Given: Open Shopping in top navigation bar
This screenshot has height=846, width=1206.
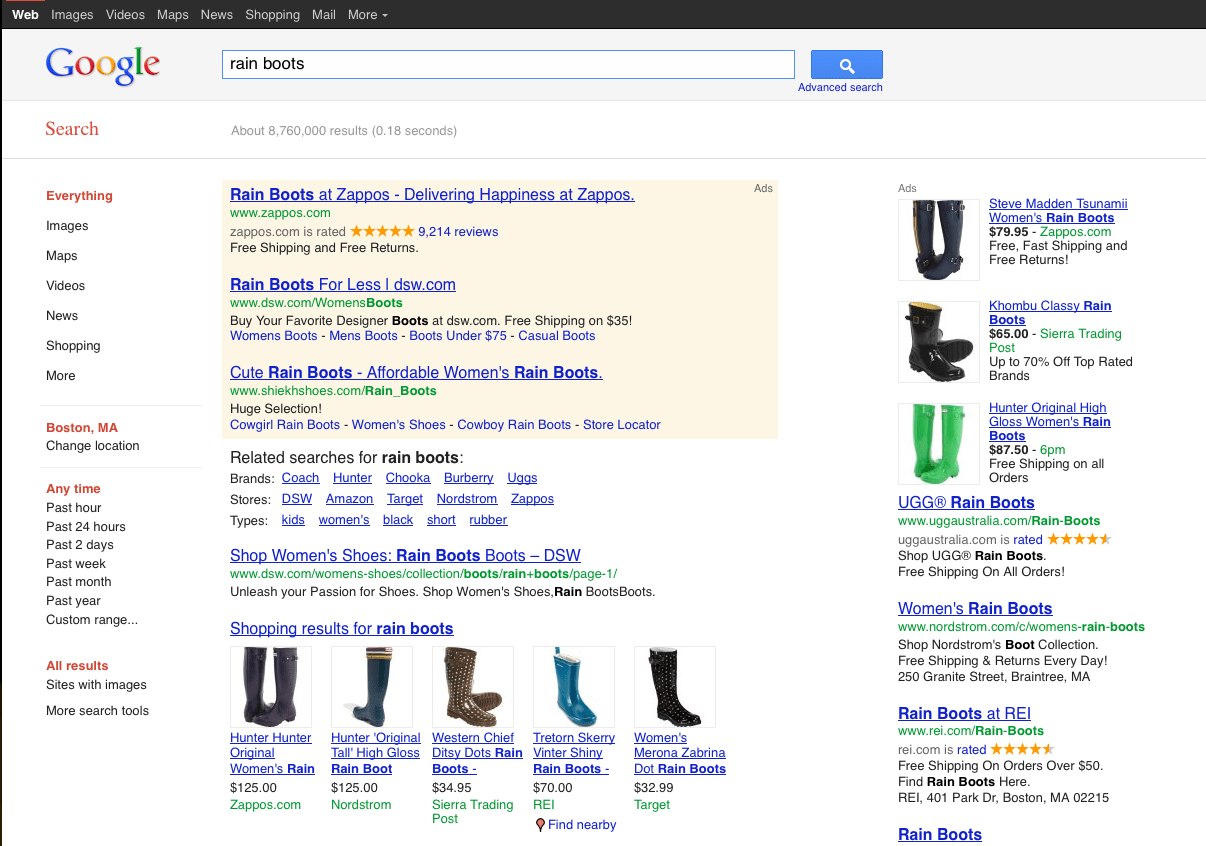Looking at the screenshot, I should [x=272, y=15].
